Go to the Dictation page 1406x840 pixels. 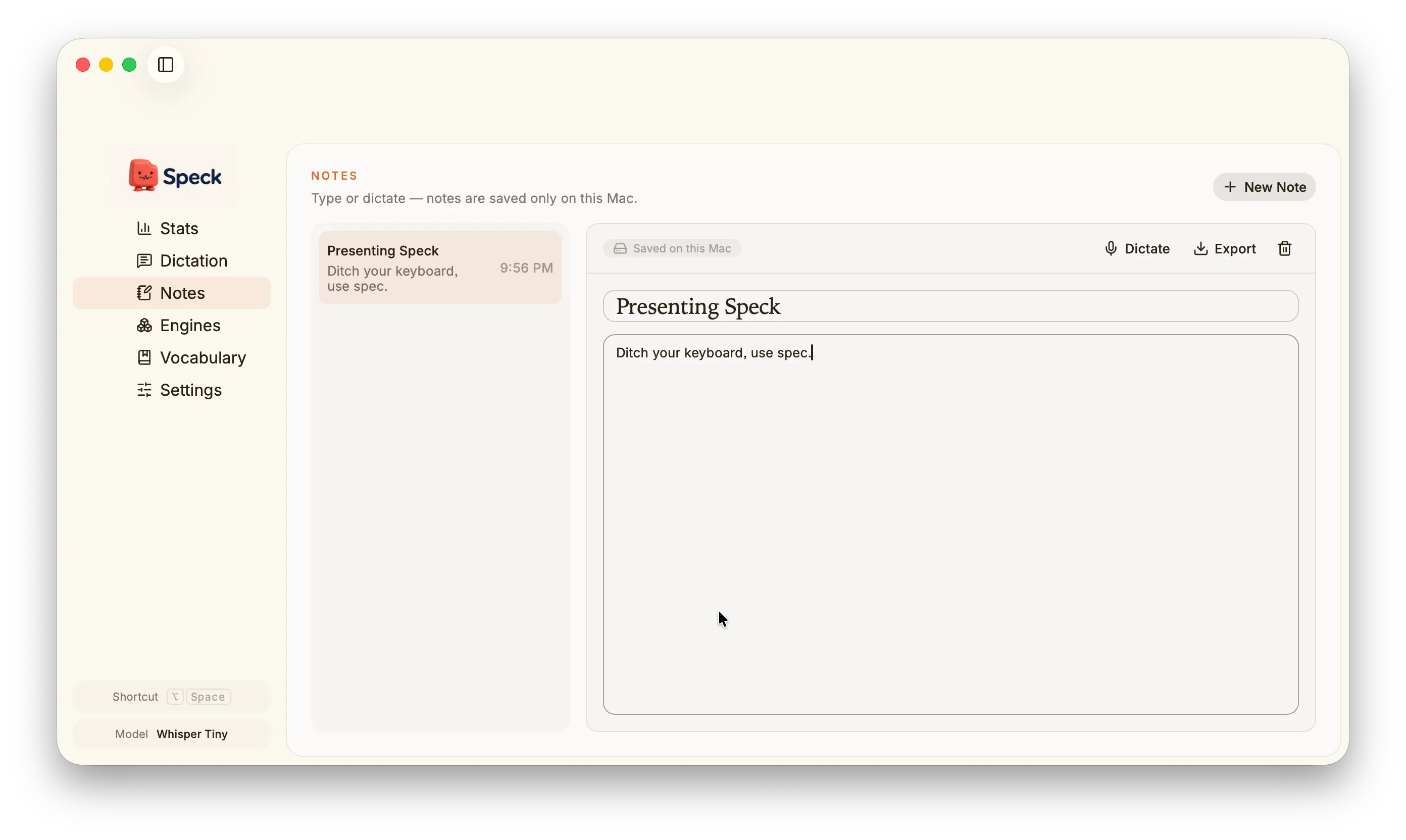[x=172, y=260]
